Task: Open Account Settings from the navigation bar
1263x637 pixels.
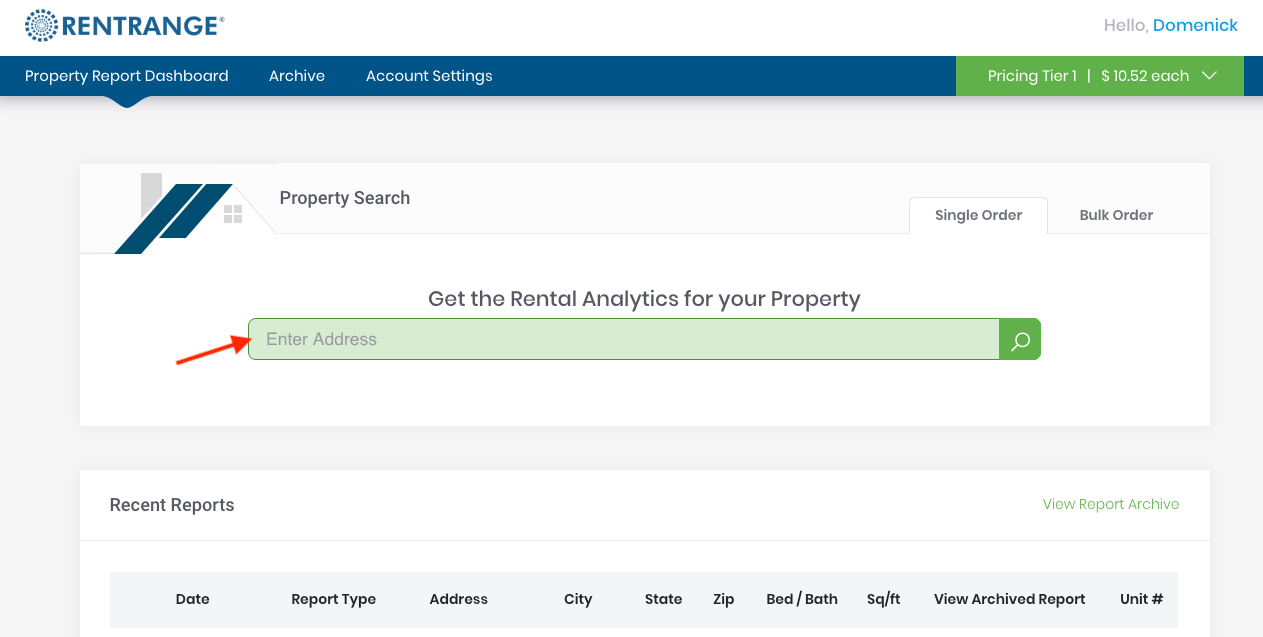Action: (x=428, y=75)
